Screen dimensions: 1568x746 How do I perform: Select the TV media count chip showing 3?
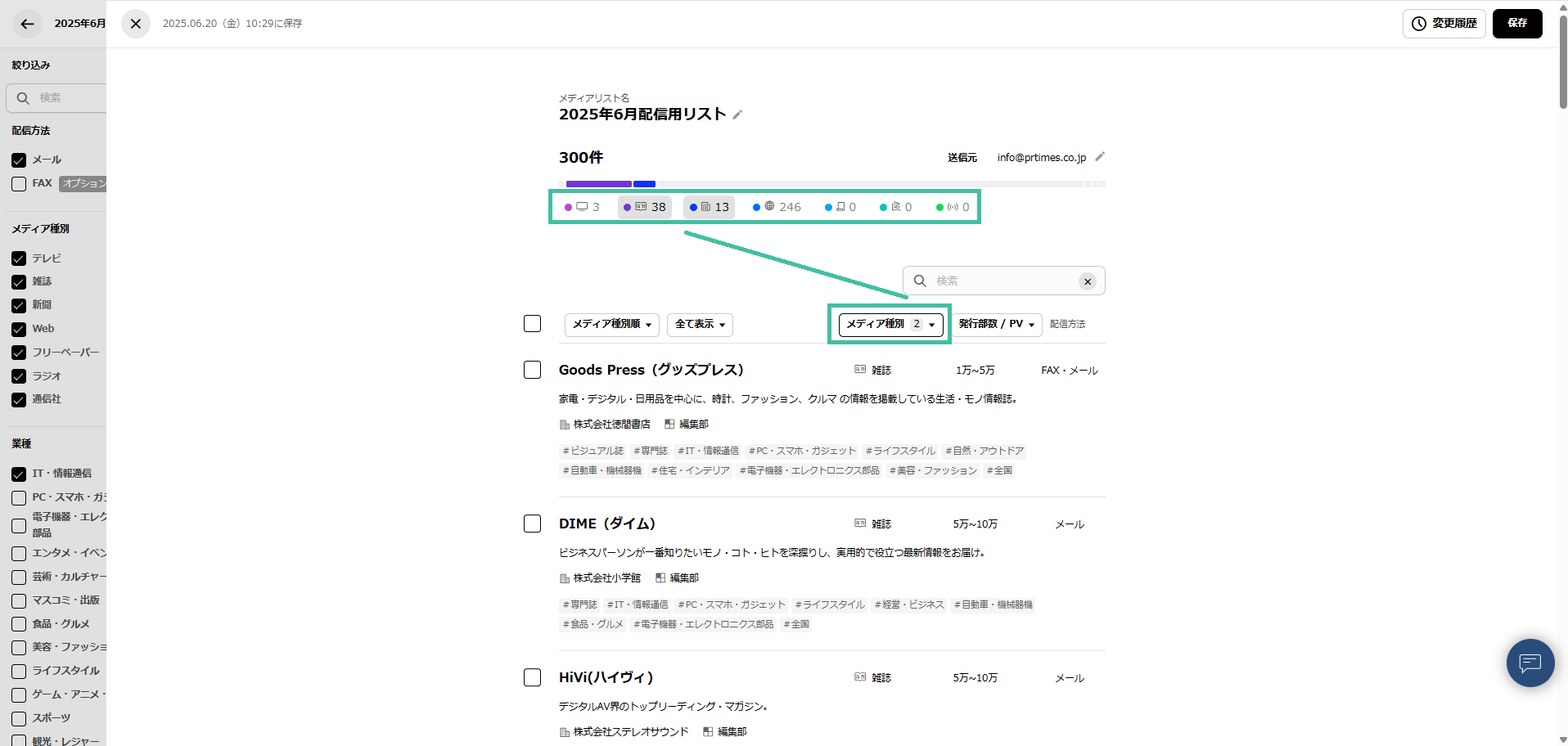click(x=583, y=207)
